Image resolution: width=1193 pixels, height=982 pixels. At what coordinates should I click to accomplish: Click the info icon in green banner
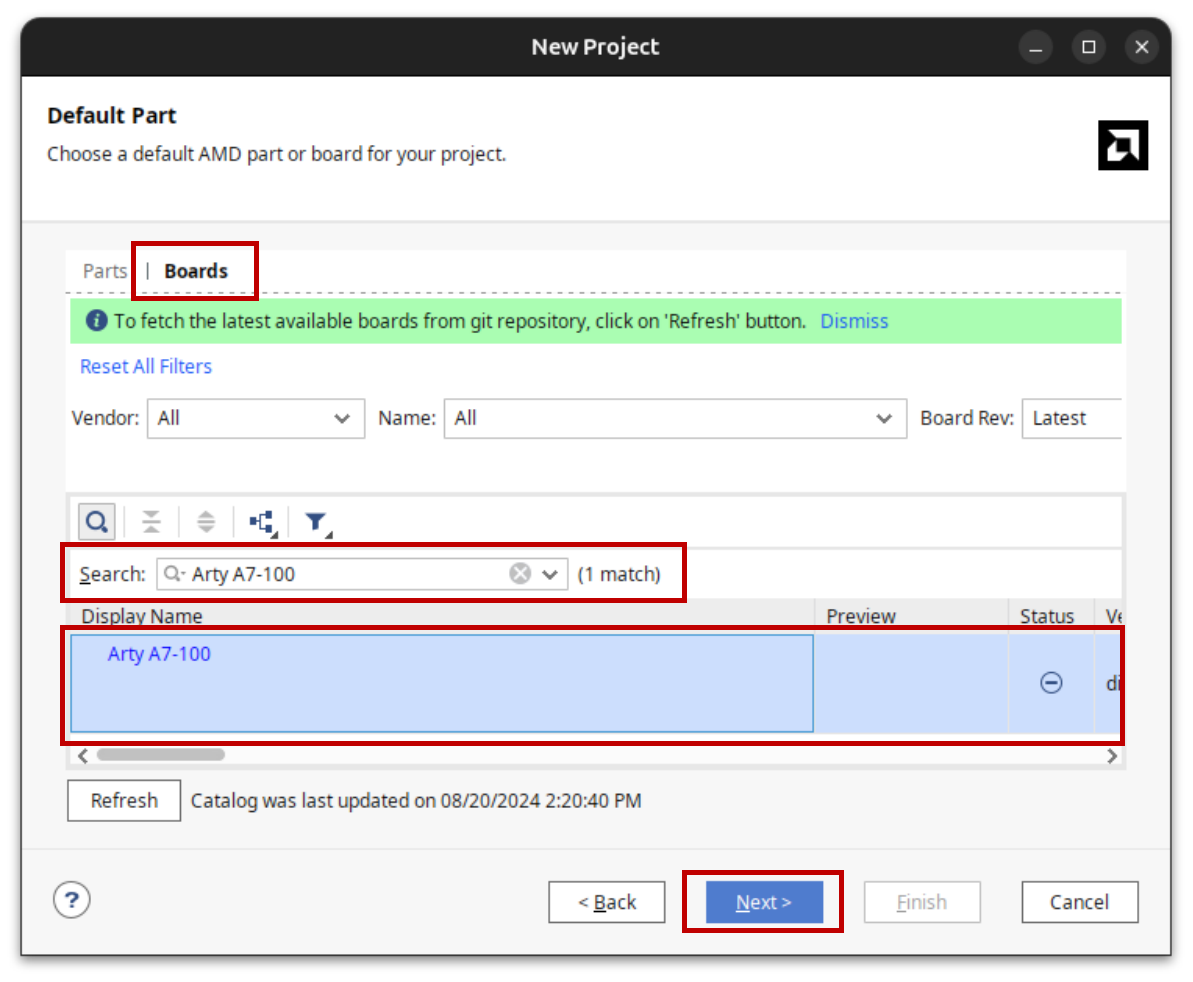tap(97, 321)
